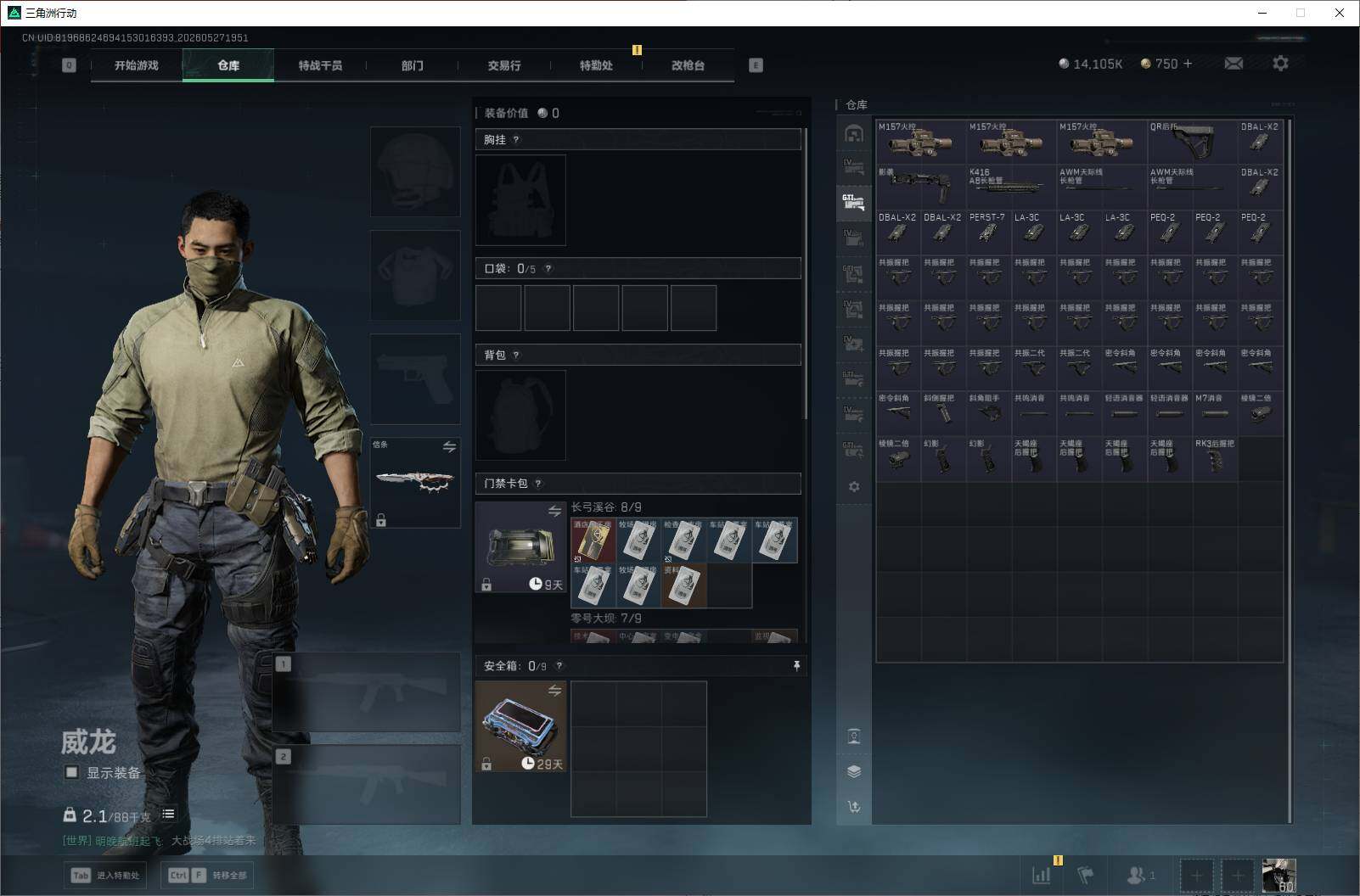
Task: Open game settings gear in top bar
Action: click(1280, 64)
